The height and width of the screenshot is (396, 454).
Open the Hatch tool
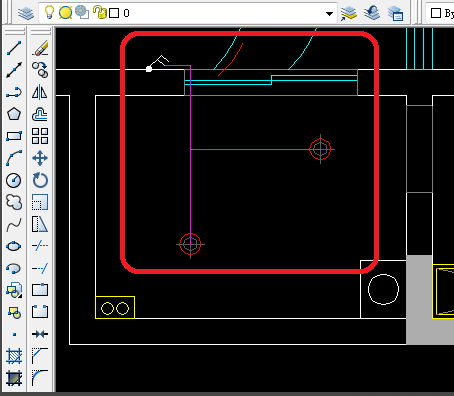14,356
